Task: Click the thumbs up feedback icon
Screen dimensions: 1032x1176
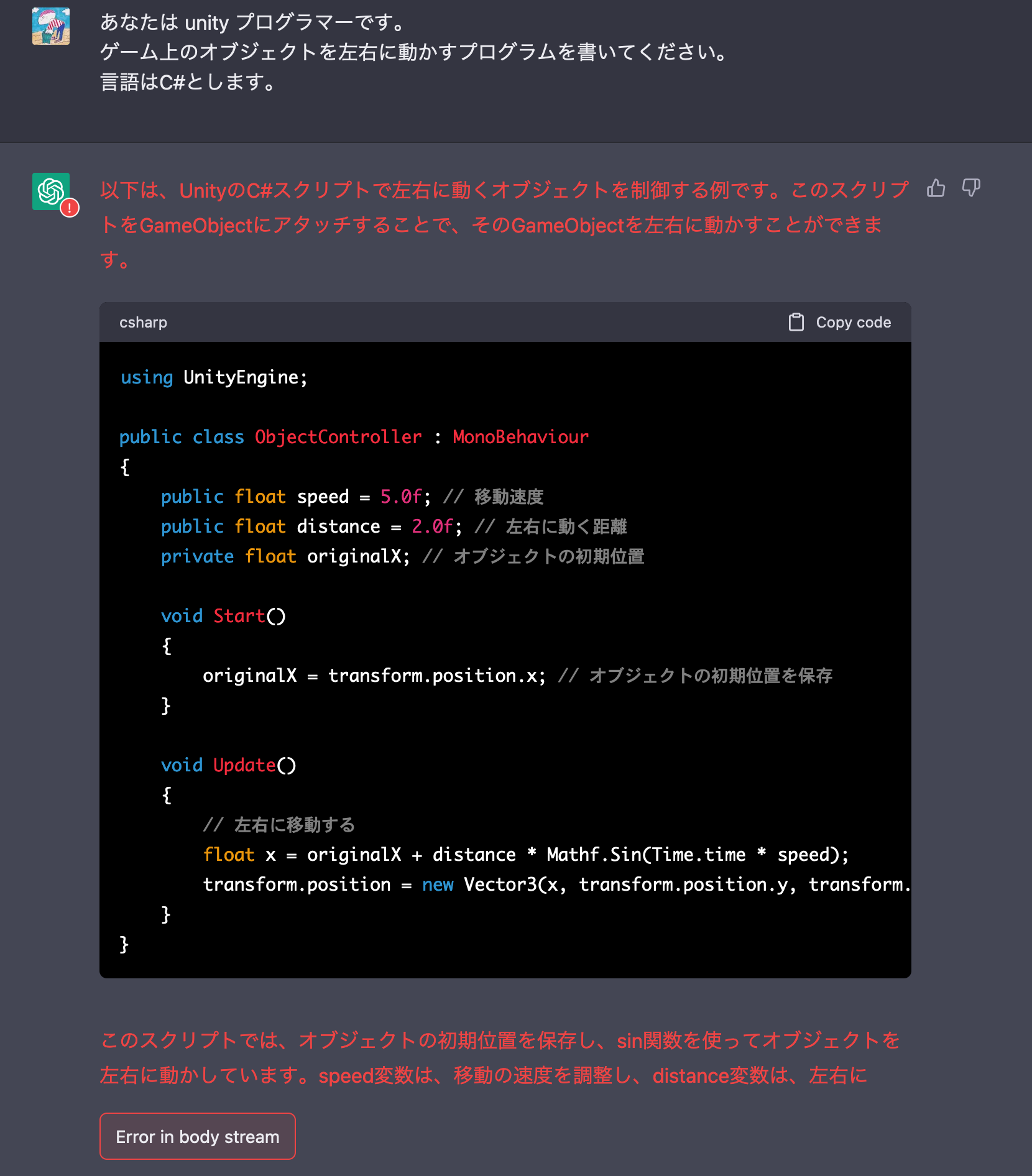Action: tap(936, 188)
